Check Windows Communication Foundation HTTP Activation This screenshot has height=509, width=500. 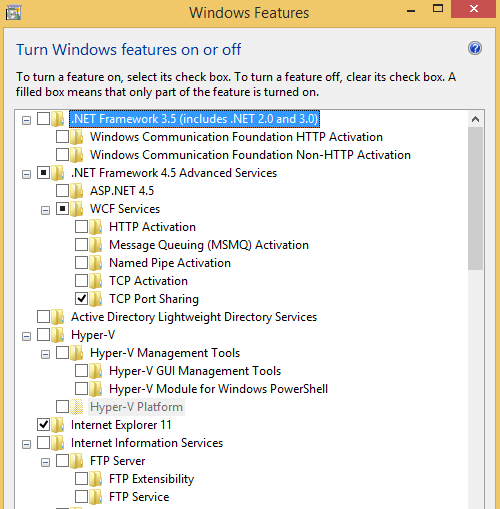62,137
